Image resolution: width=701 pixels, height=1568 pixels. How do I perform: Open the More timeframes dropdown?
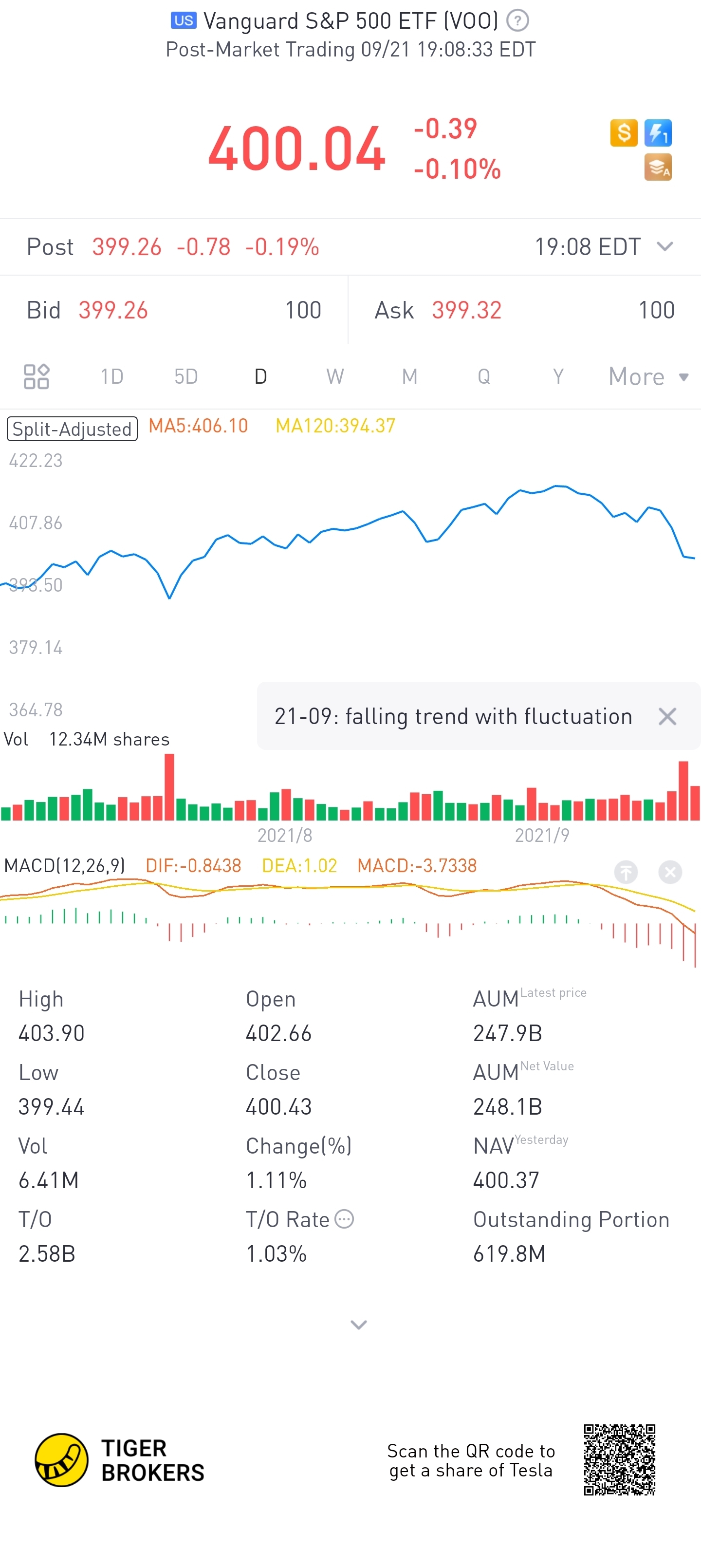click(647, 377)
